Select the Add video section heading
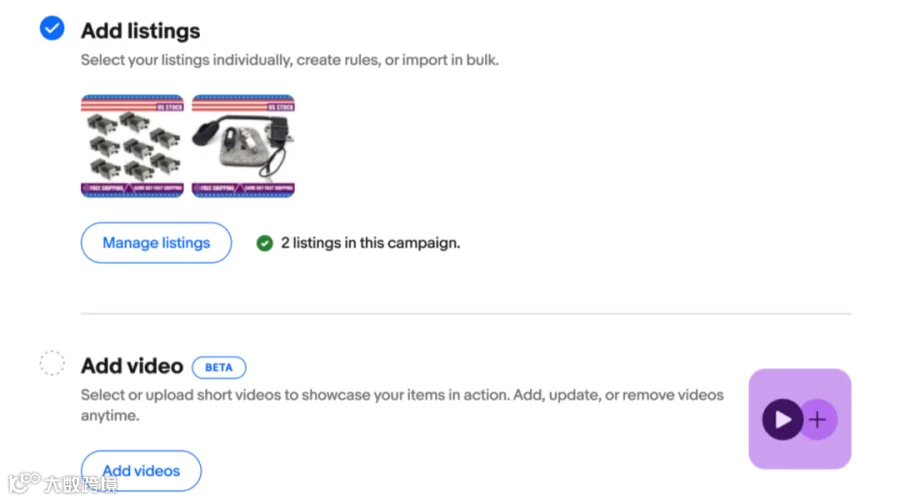This screenshot has height=501, width=900. click(132, 366)
